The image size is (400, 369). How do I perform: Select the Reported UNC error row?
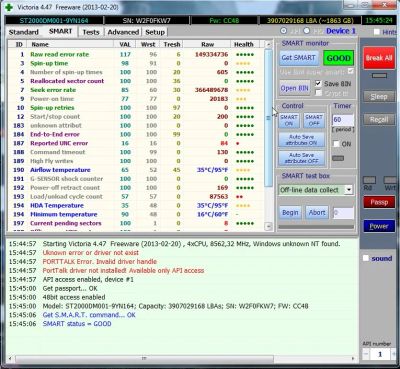(x=136, y=143)
